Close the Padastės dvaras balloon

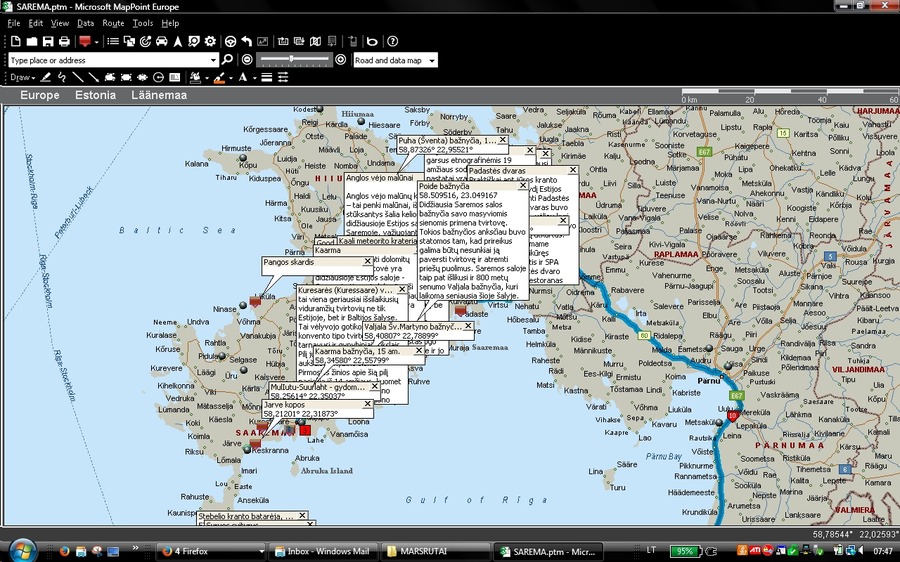572,170
